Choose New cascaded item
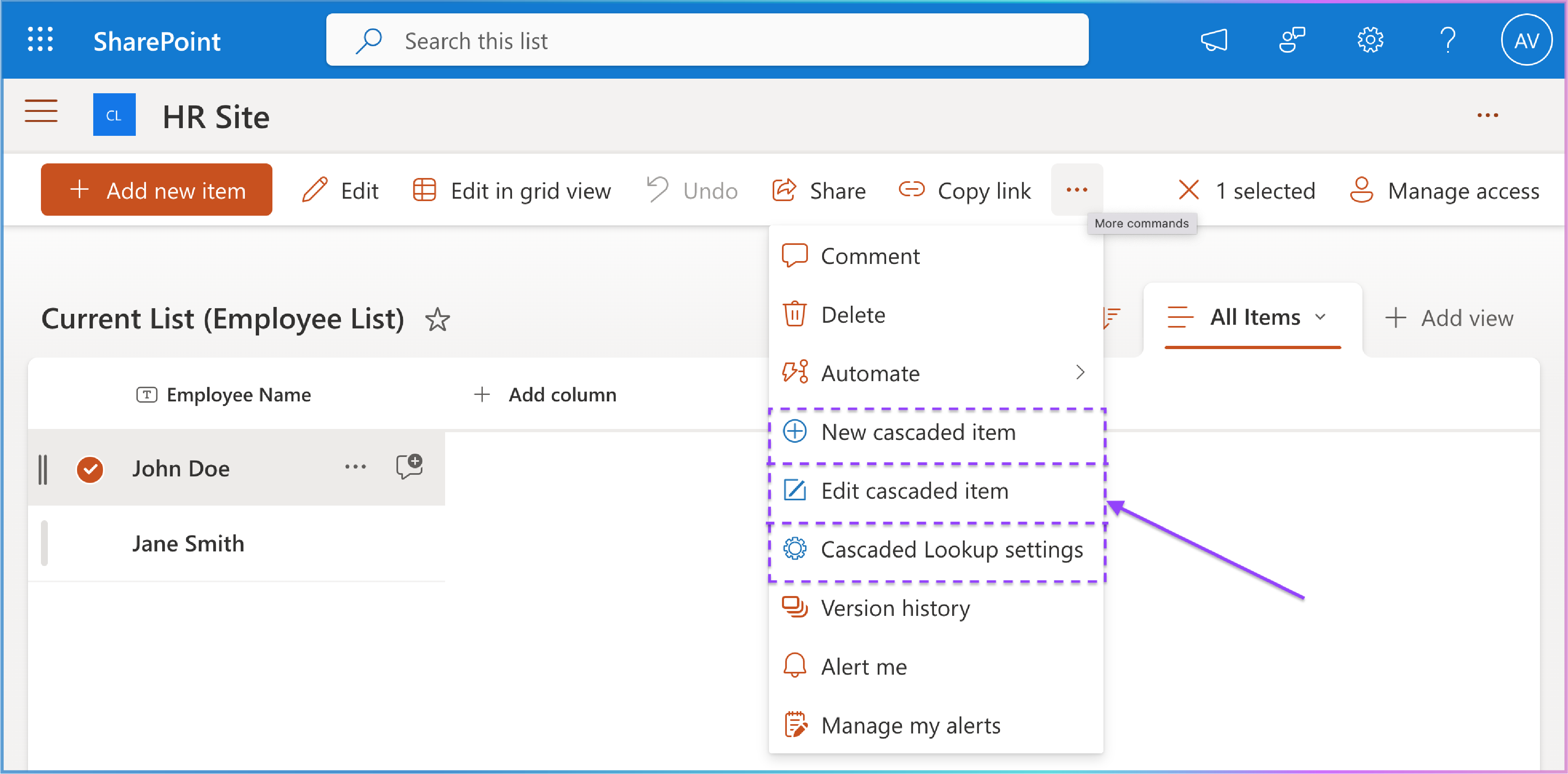This screenshot has height=774, width=1568. pos(937,432)
